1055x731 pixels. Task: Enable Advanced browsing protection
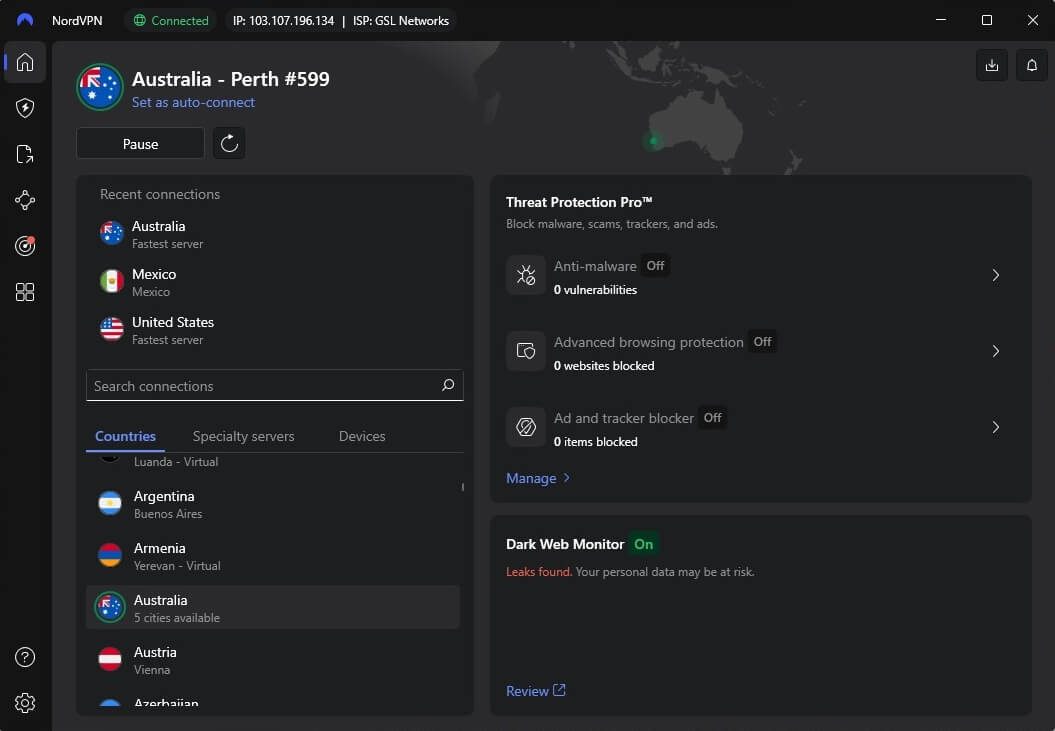click(762, 341)
